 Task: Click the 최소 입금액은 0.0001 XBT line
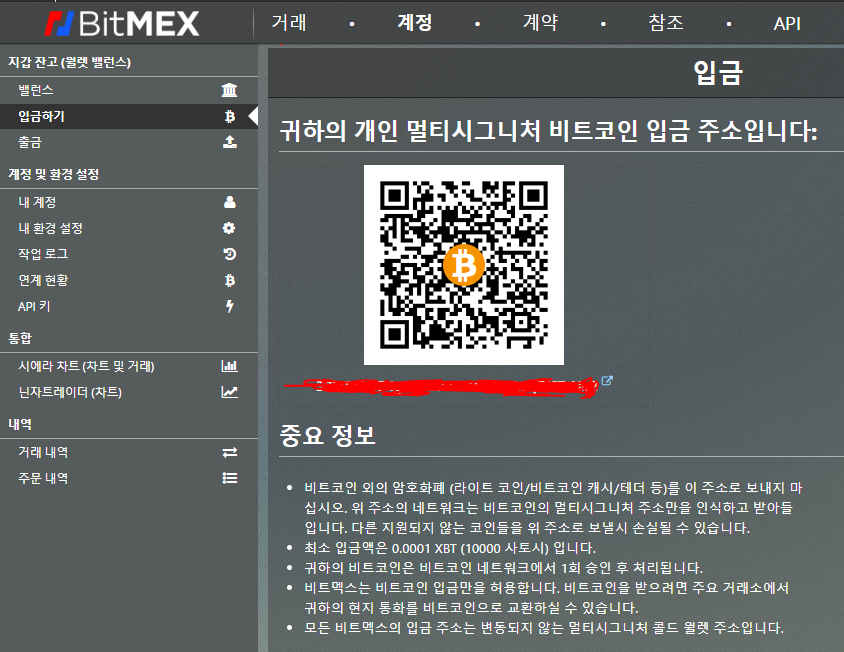coord(450,548)
